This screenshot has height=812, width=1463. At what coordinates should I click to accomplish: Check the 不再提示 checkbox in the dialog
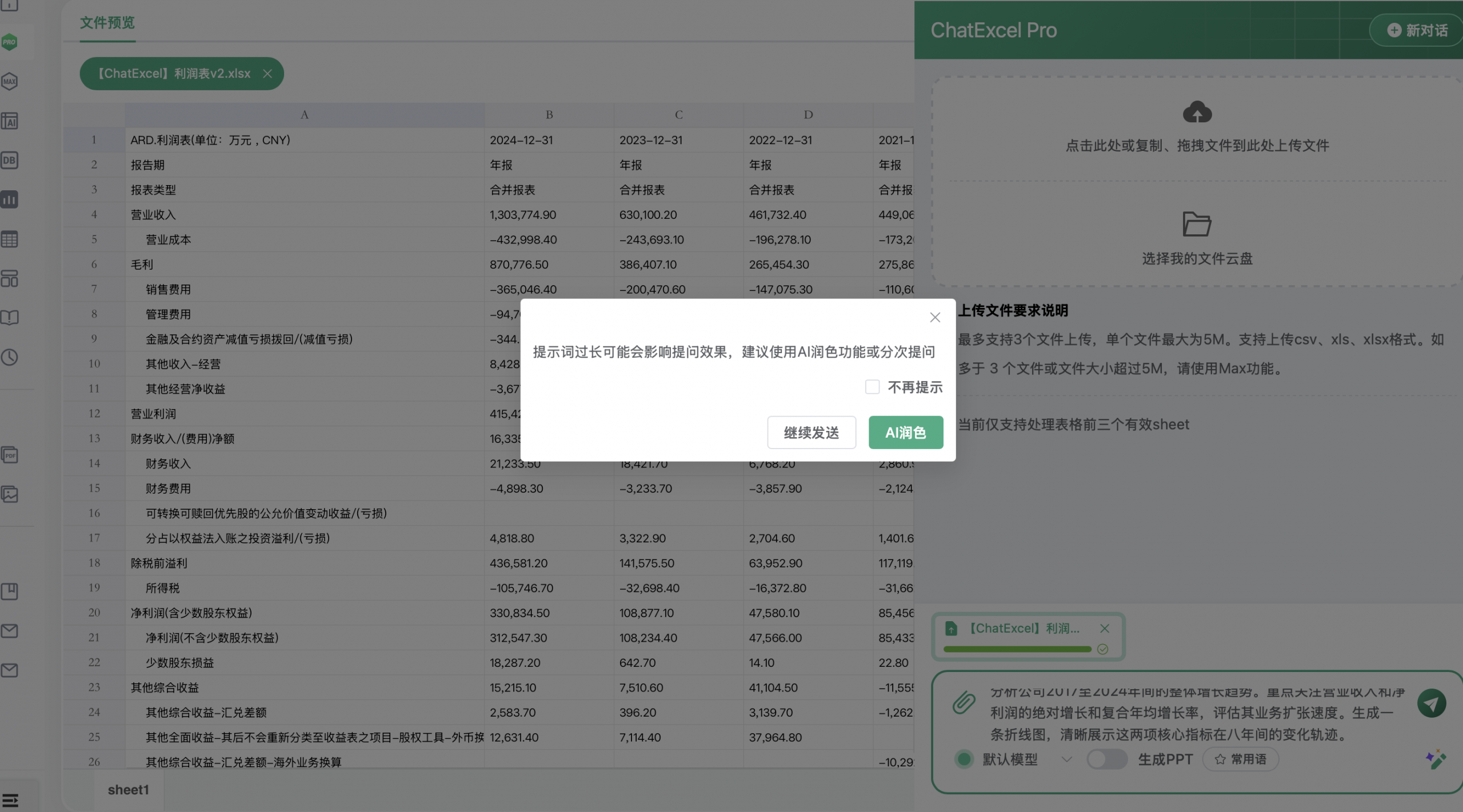[x=872, y=387]
